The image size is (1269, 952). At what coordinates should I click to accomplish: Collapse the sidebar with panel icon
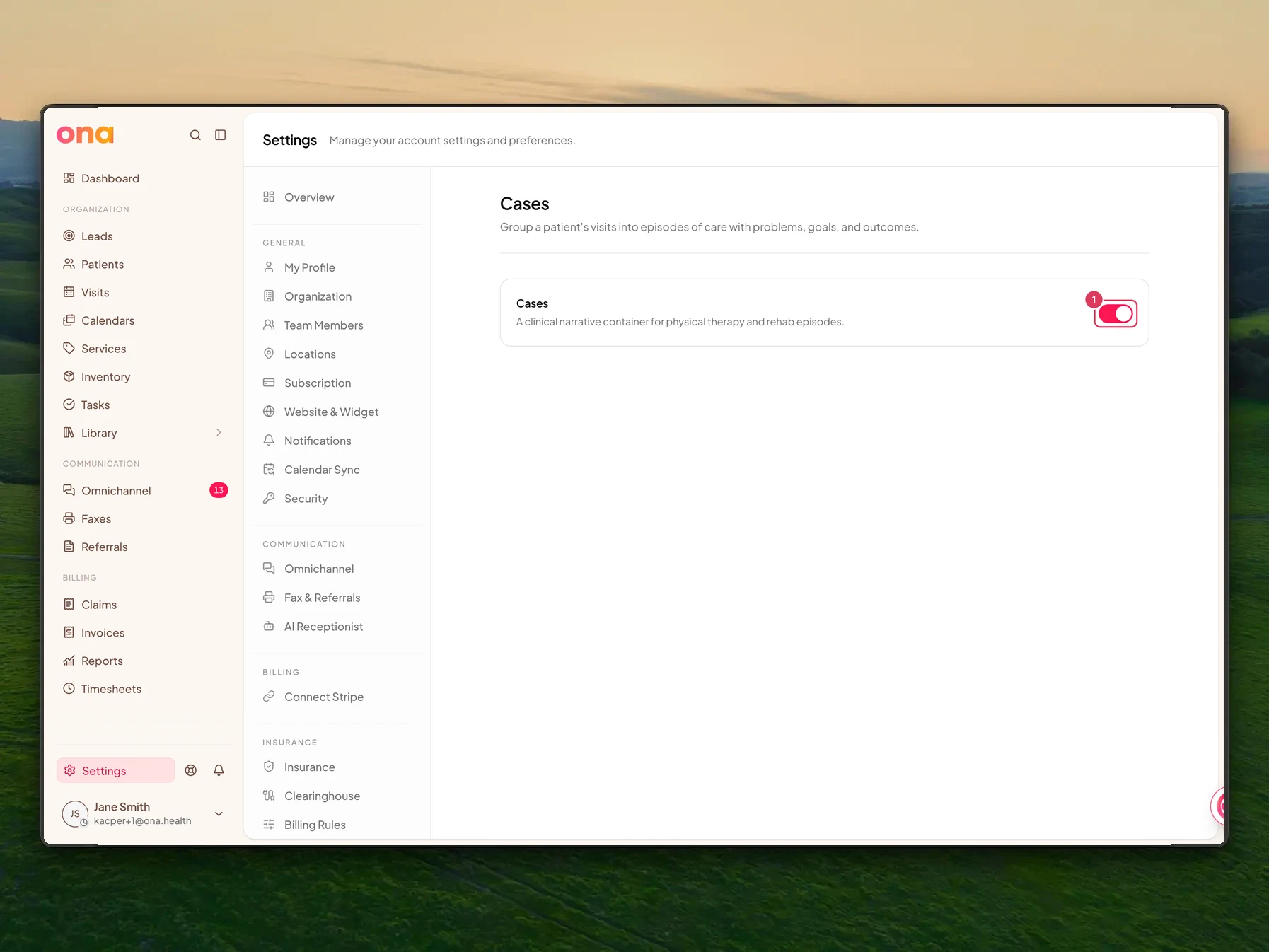(221, 135)
